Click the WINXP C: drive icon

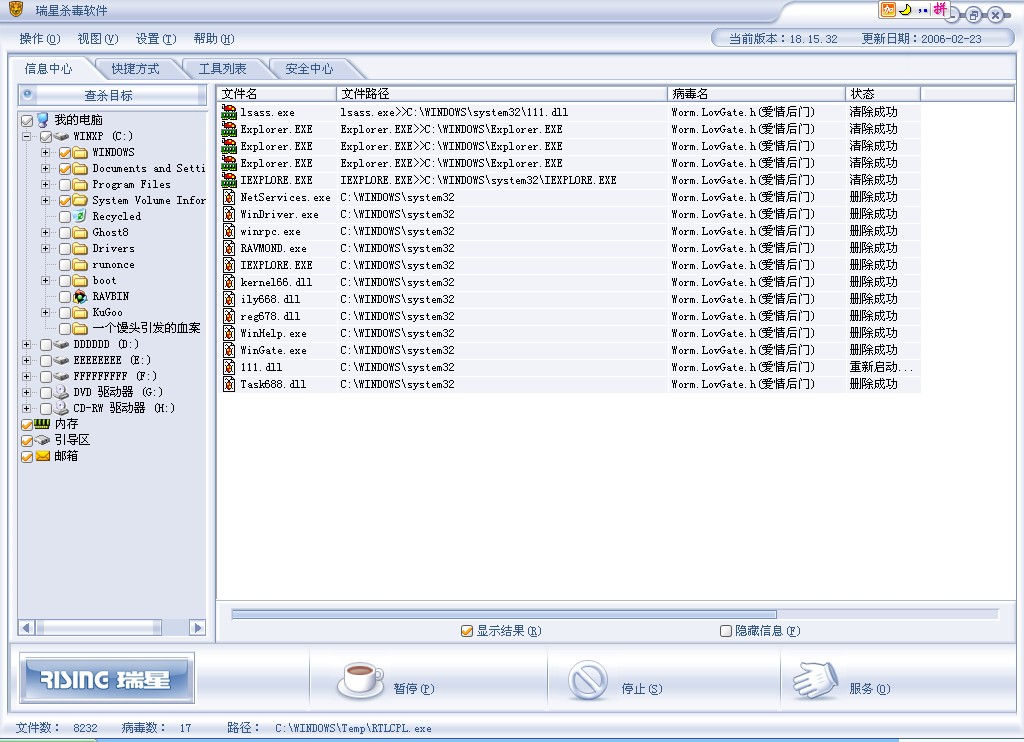61,136
